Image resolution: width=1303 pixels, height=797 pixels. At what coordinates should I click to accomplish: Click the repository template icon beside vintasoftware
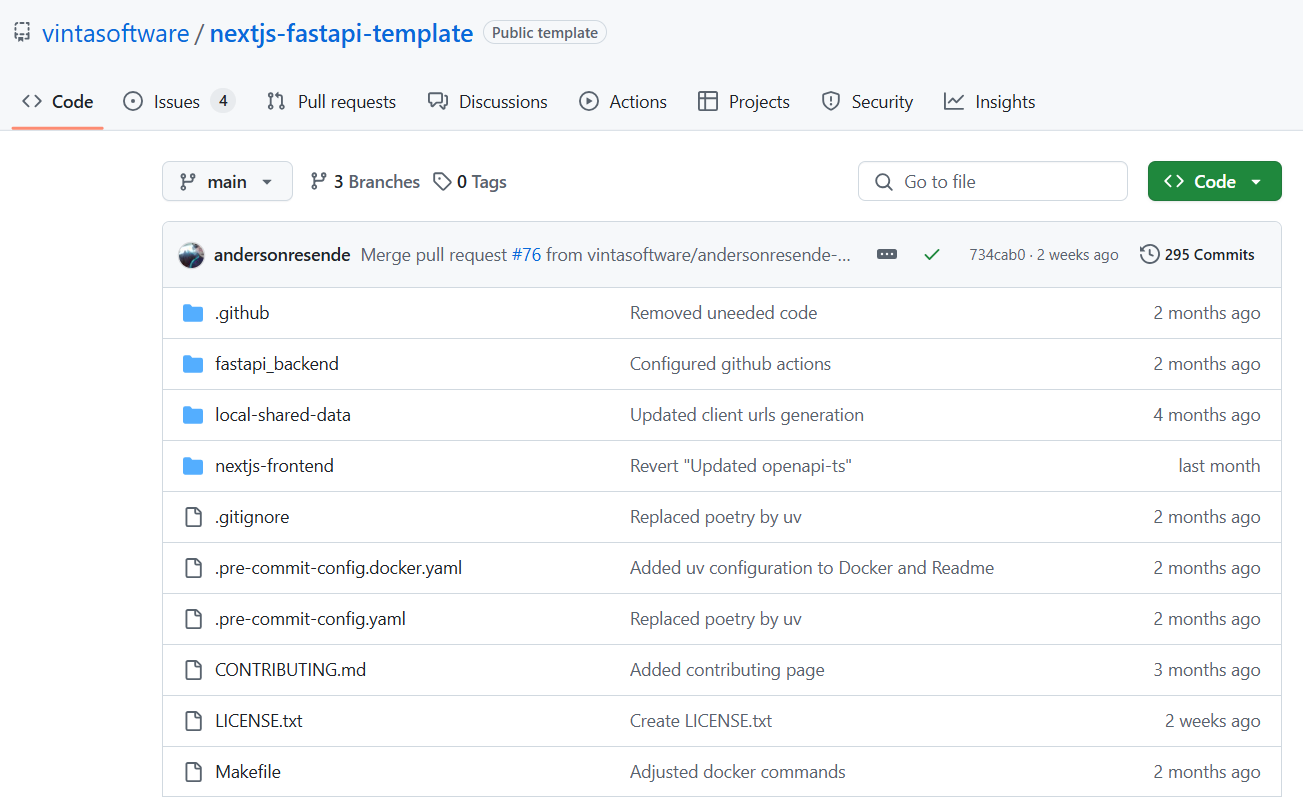(21, 33)
